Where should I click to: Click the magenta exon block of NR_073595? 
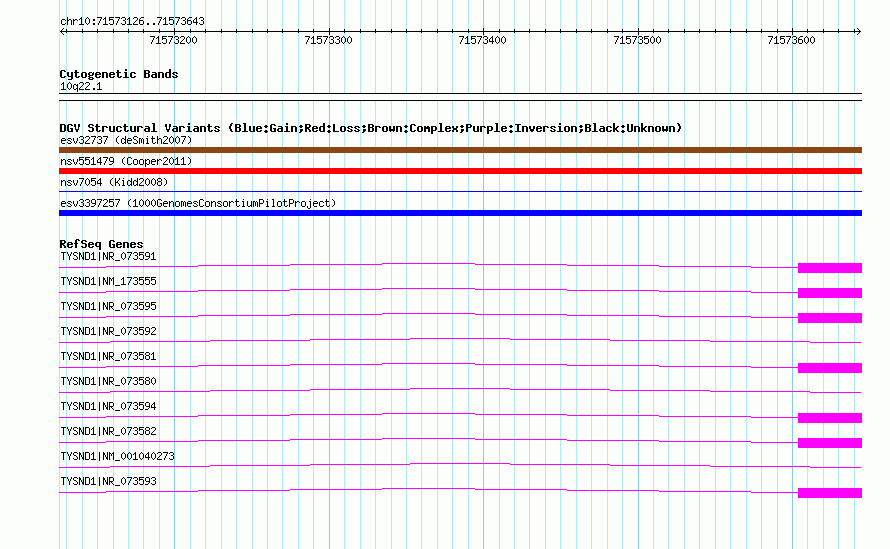(830, 318)
